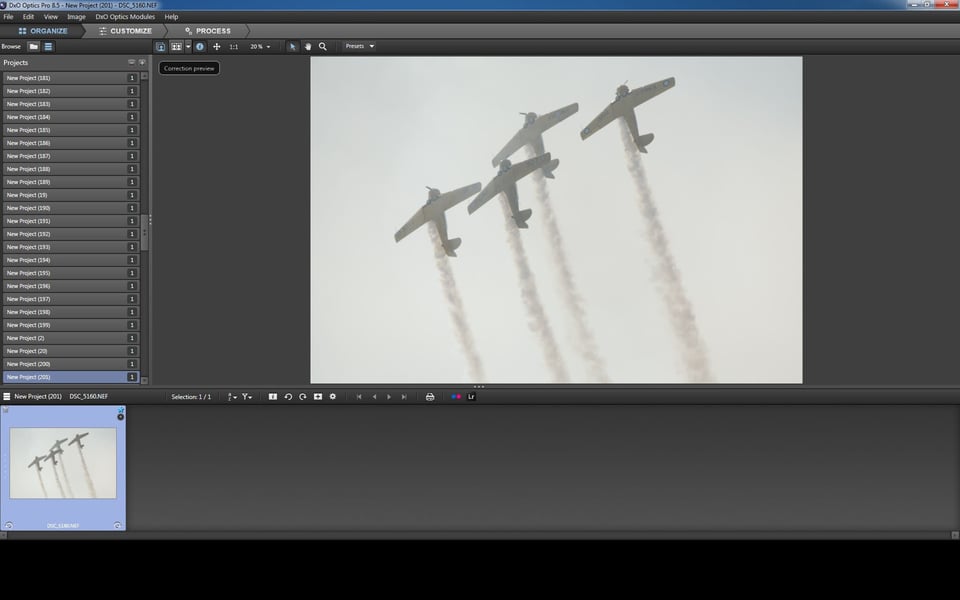Select New Project (190)

click(71, 208)
